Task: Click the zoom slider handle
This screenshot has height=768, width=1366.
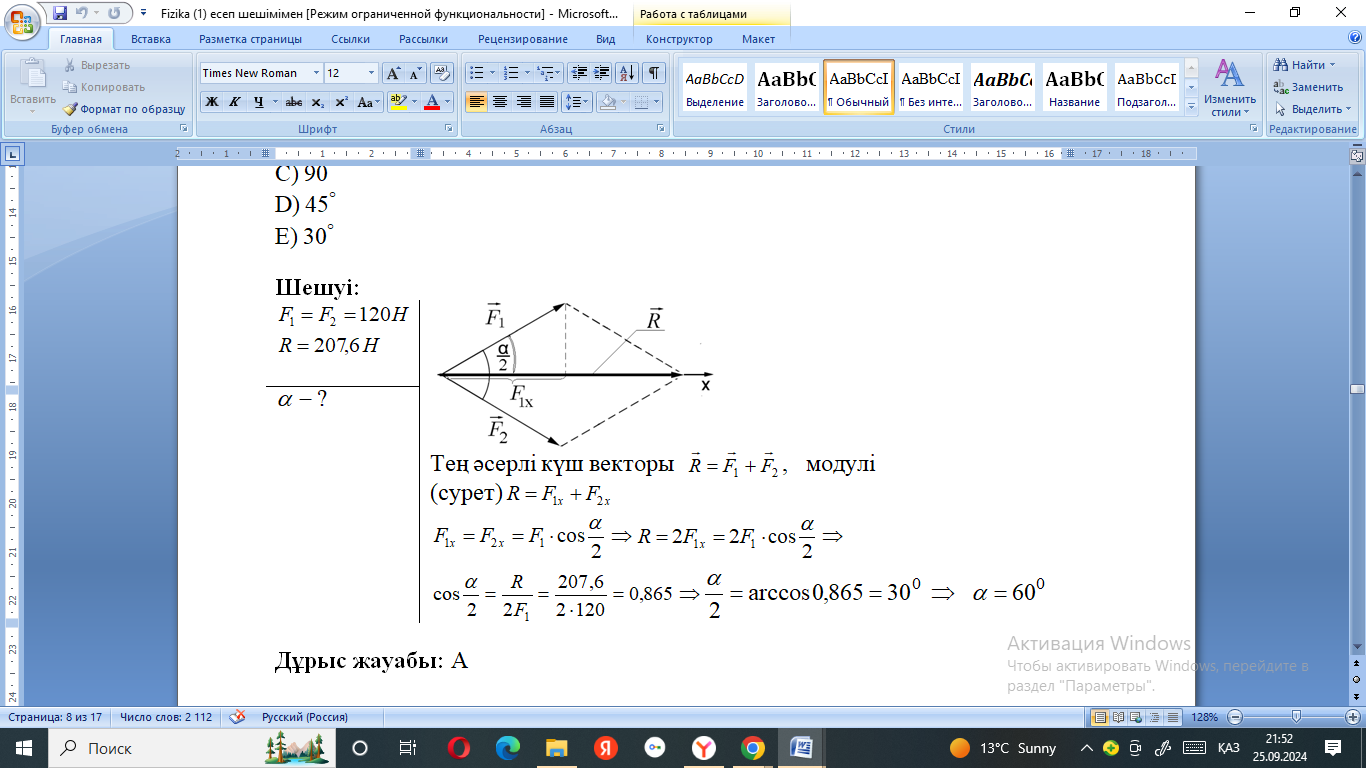Action: pyautogui.click(x=1297, y=717)
